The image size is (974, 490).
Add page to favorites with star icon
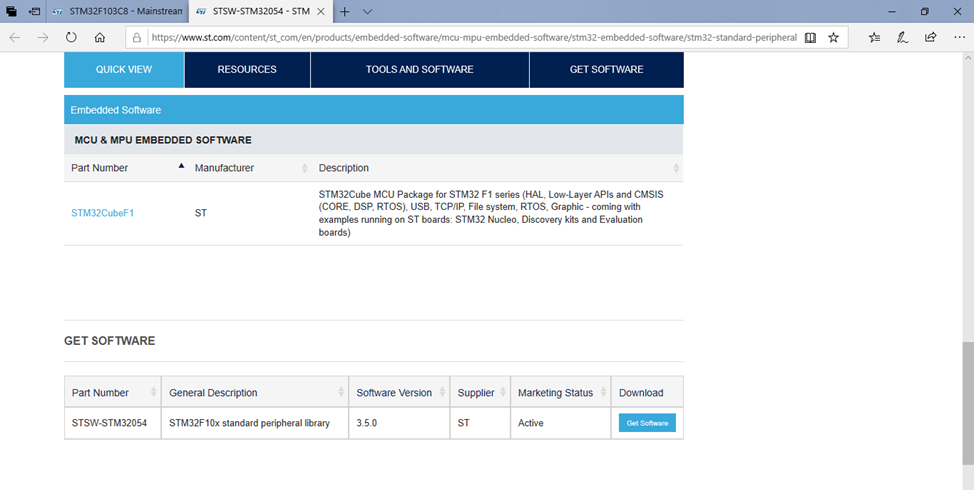pos(834,37)
